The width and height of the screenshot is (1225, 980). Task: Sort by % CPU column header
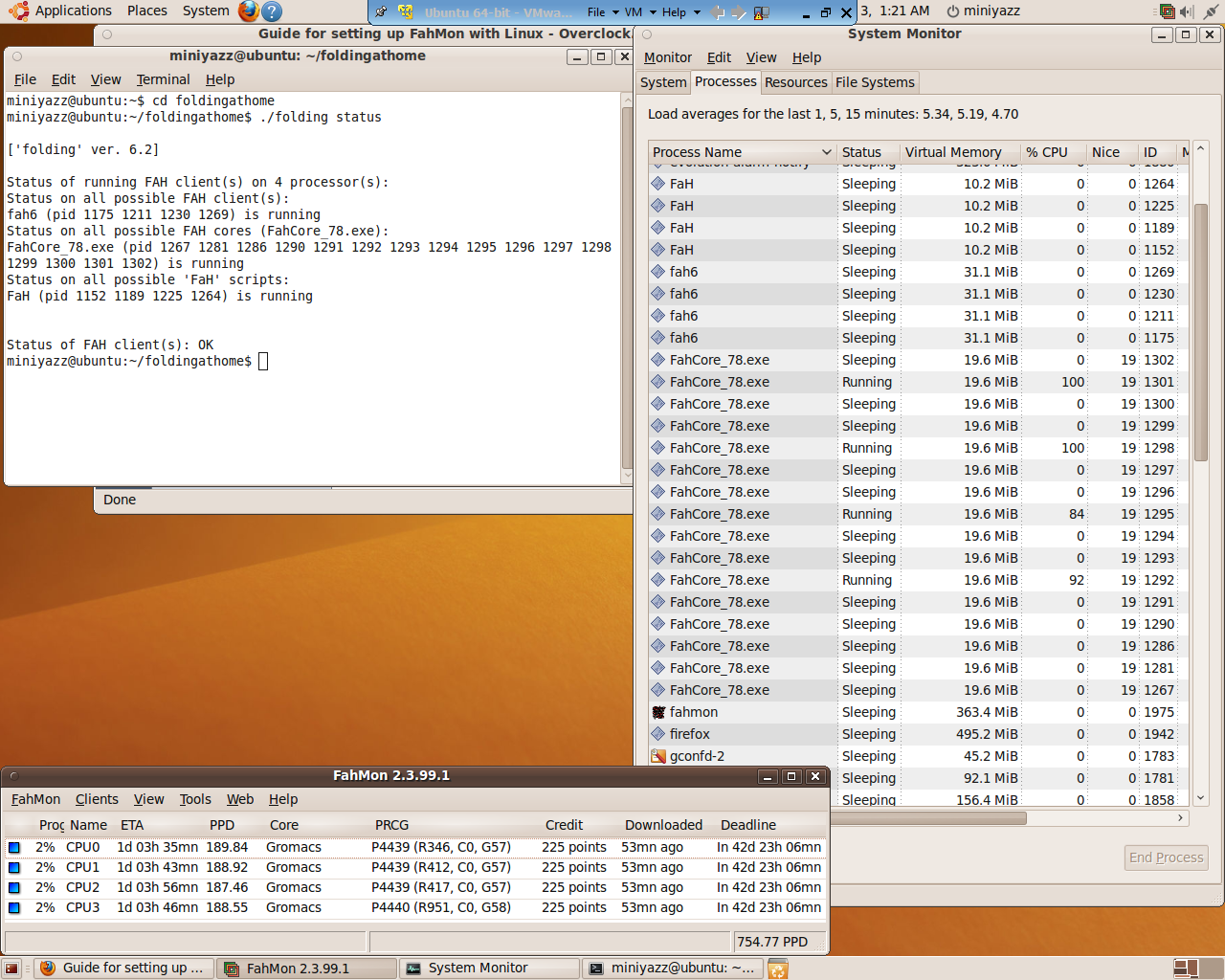click(x=1053, y=152)
